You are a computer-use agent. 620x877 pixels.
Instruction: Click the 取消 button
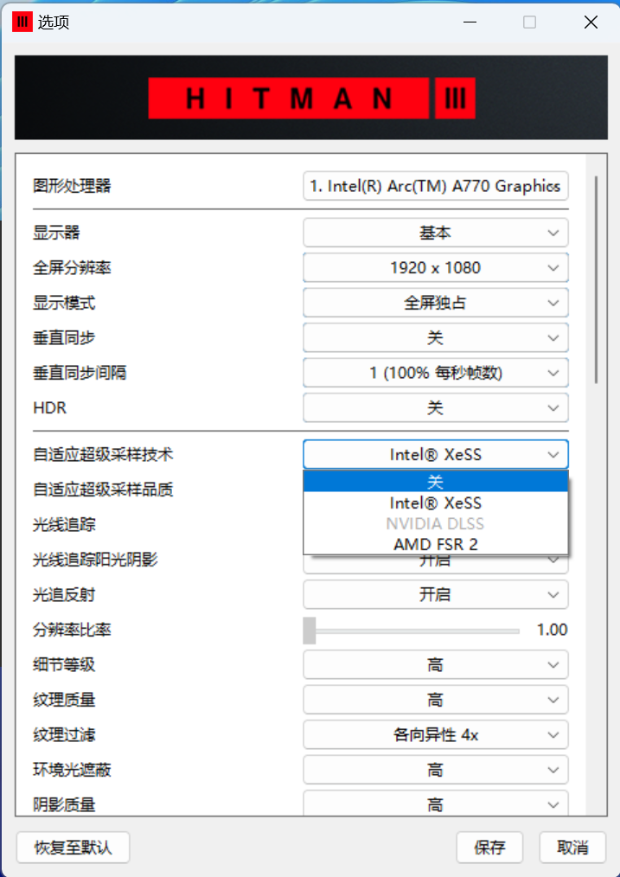(x=572, y=847)
